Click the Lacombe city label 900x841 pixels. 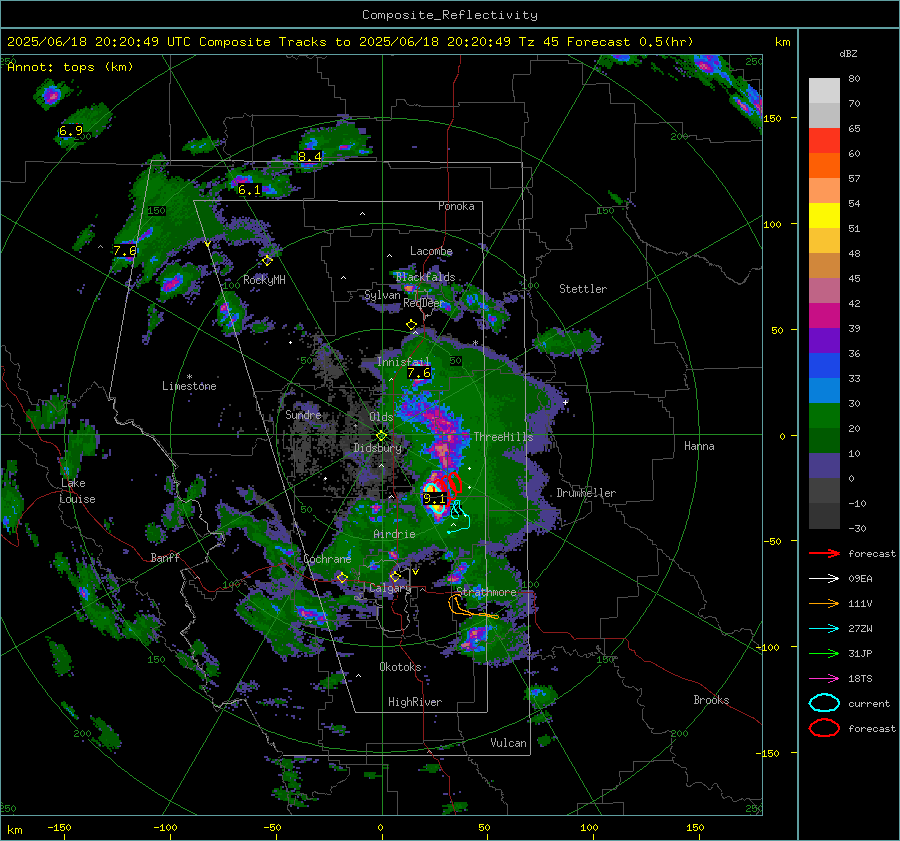point(431,251)
